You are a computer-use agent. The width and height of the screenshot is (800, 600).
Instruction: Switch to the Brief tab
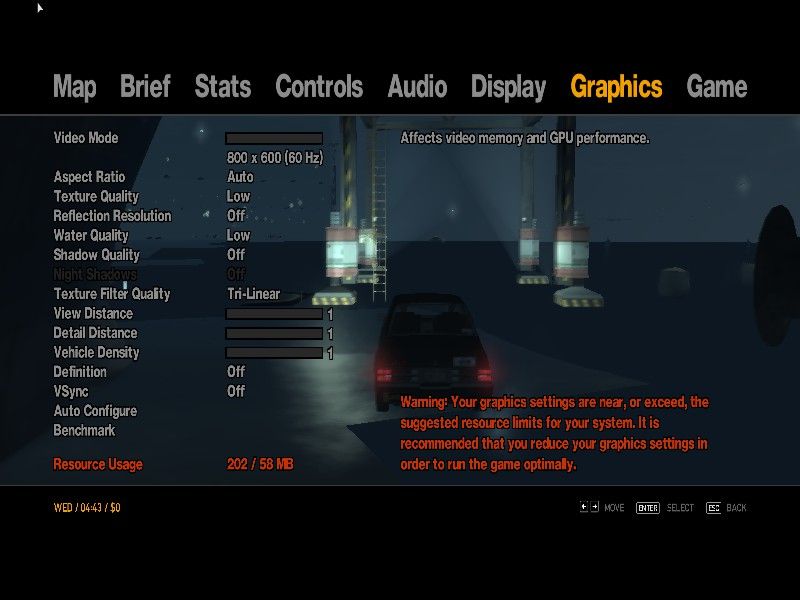(x=145, y=86)
